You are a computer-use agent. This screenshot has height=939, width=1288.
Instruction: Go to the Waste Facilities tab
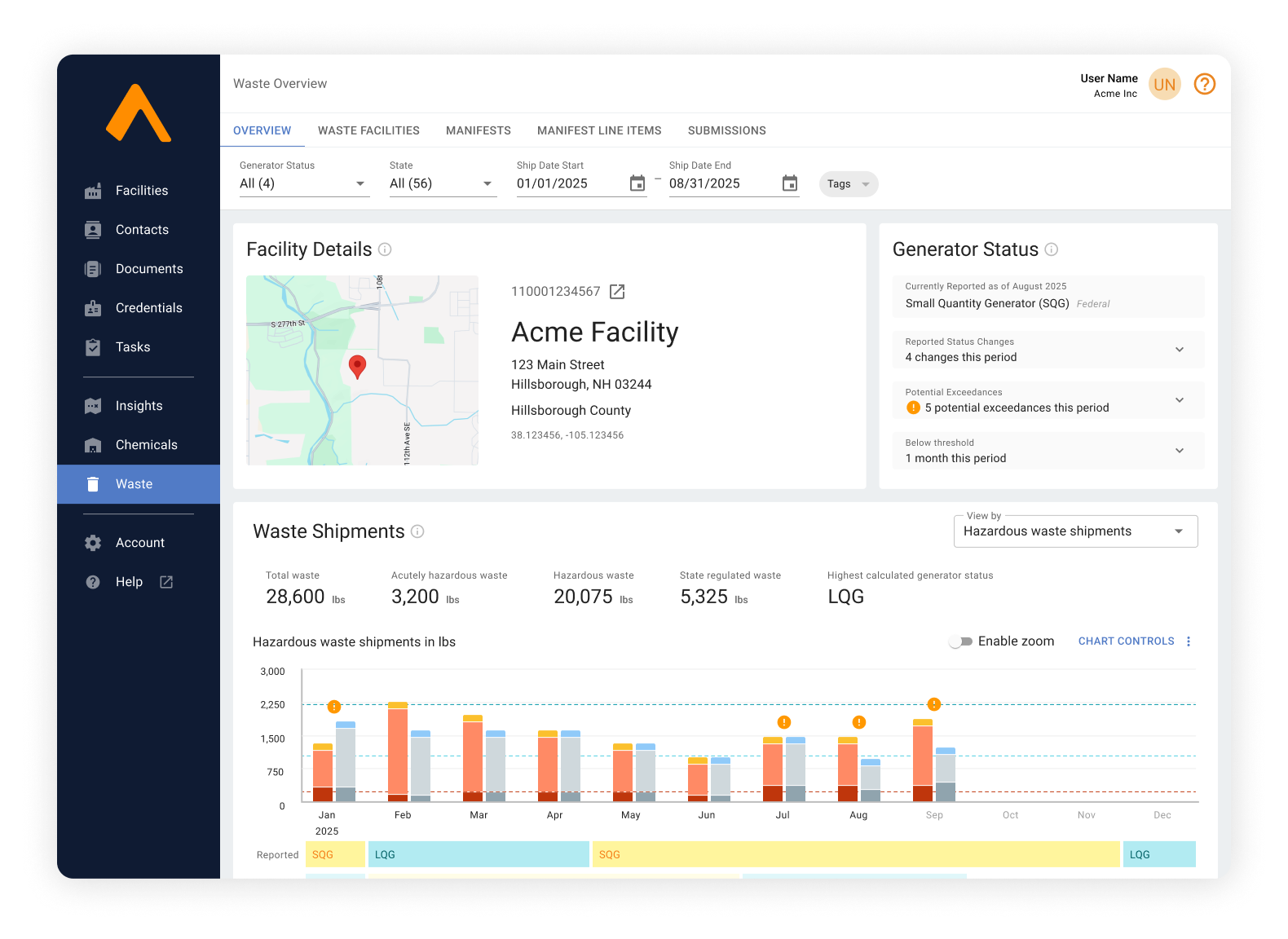(368, 130)
